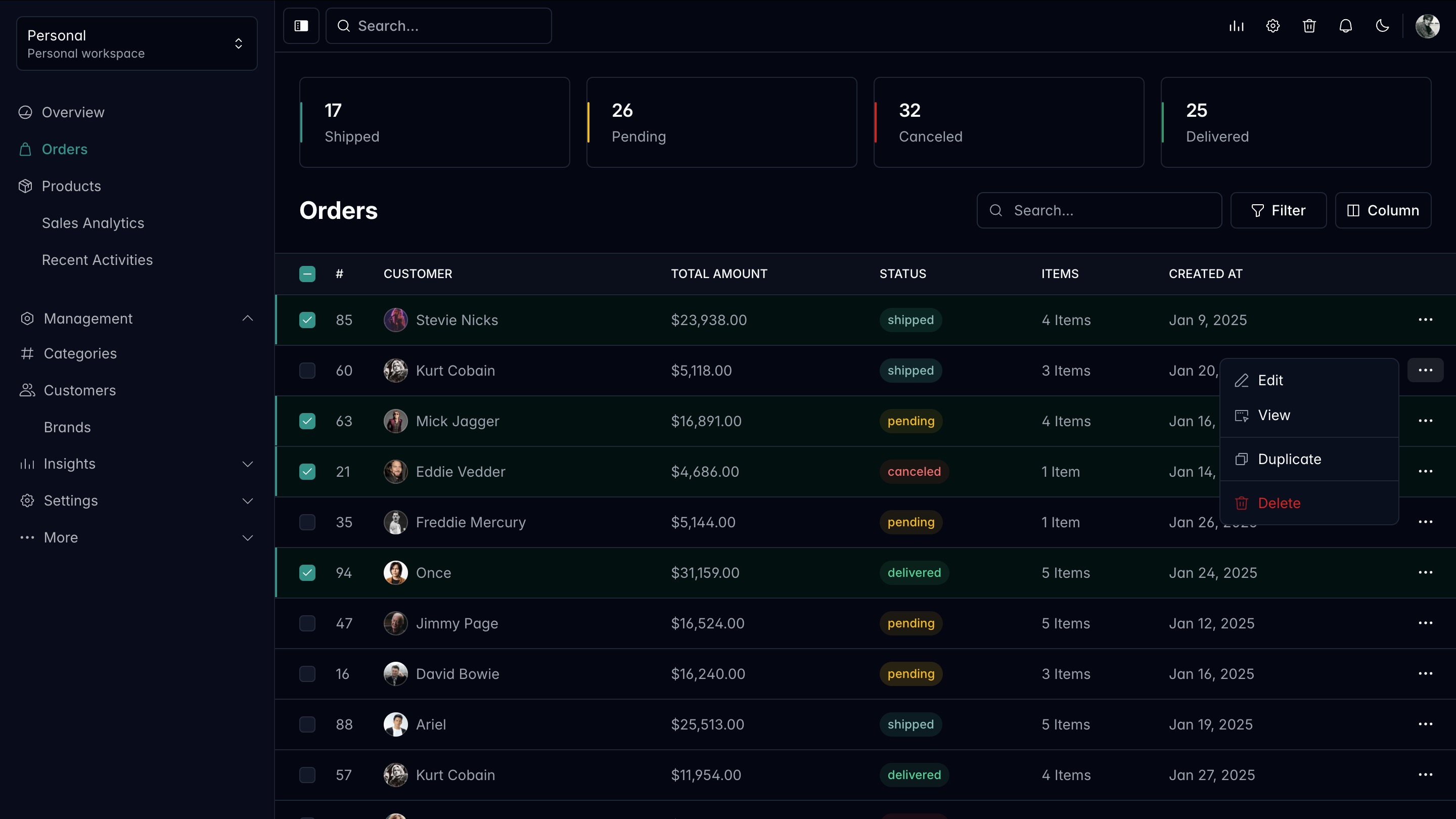
Task: Switch theme with moon icon
Action: click(x=1382, y=26)
